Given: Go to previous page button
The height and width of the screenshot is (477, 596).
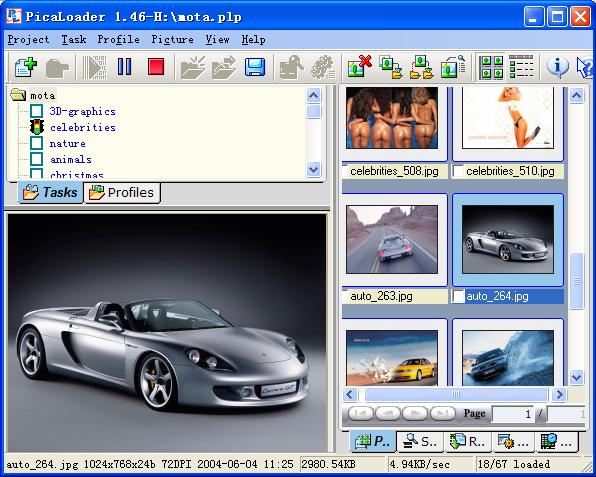Looking at the screenshot, I should tap(387, 414).
